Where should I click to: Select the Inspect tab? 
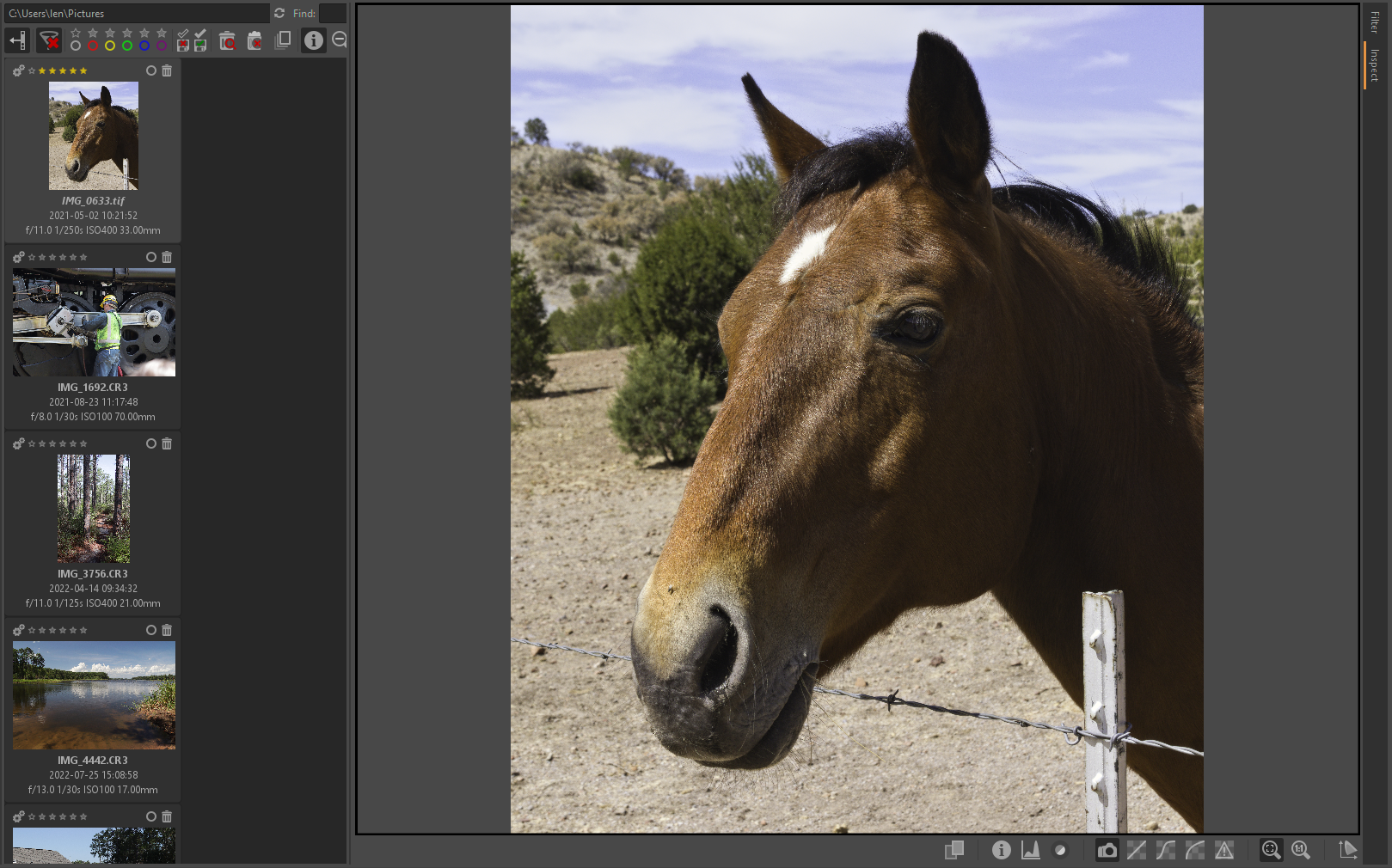[x=1375, y=65]
